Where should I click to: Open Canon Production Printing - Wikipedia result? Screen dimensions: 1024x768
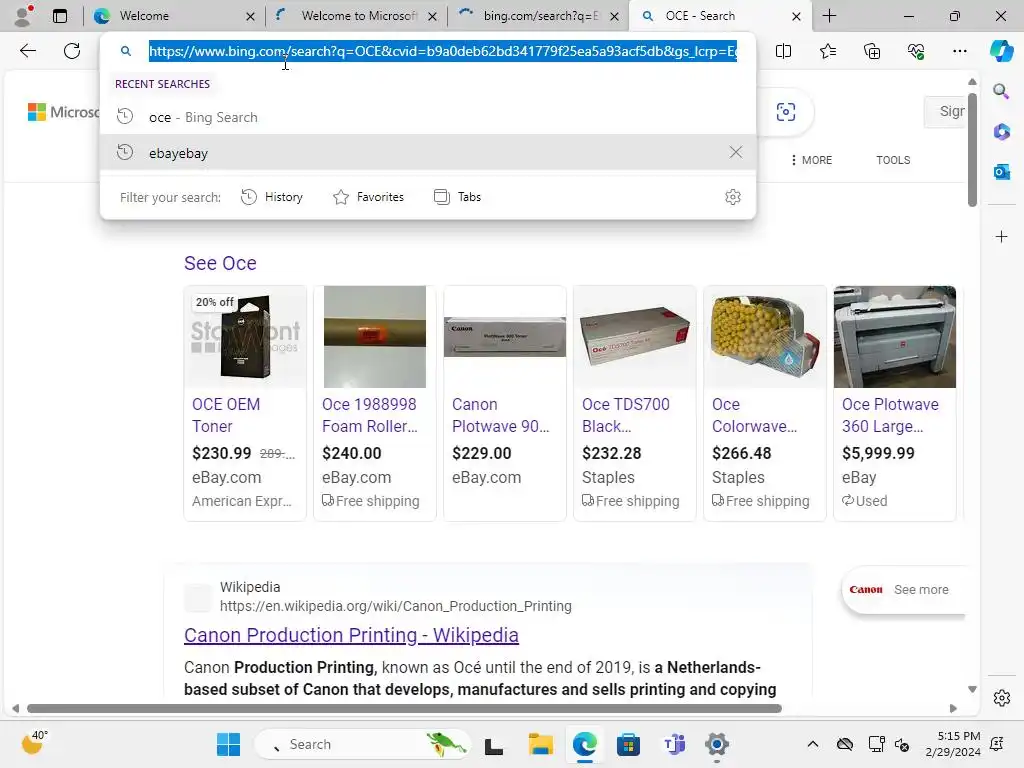(x=351, y=635)
